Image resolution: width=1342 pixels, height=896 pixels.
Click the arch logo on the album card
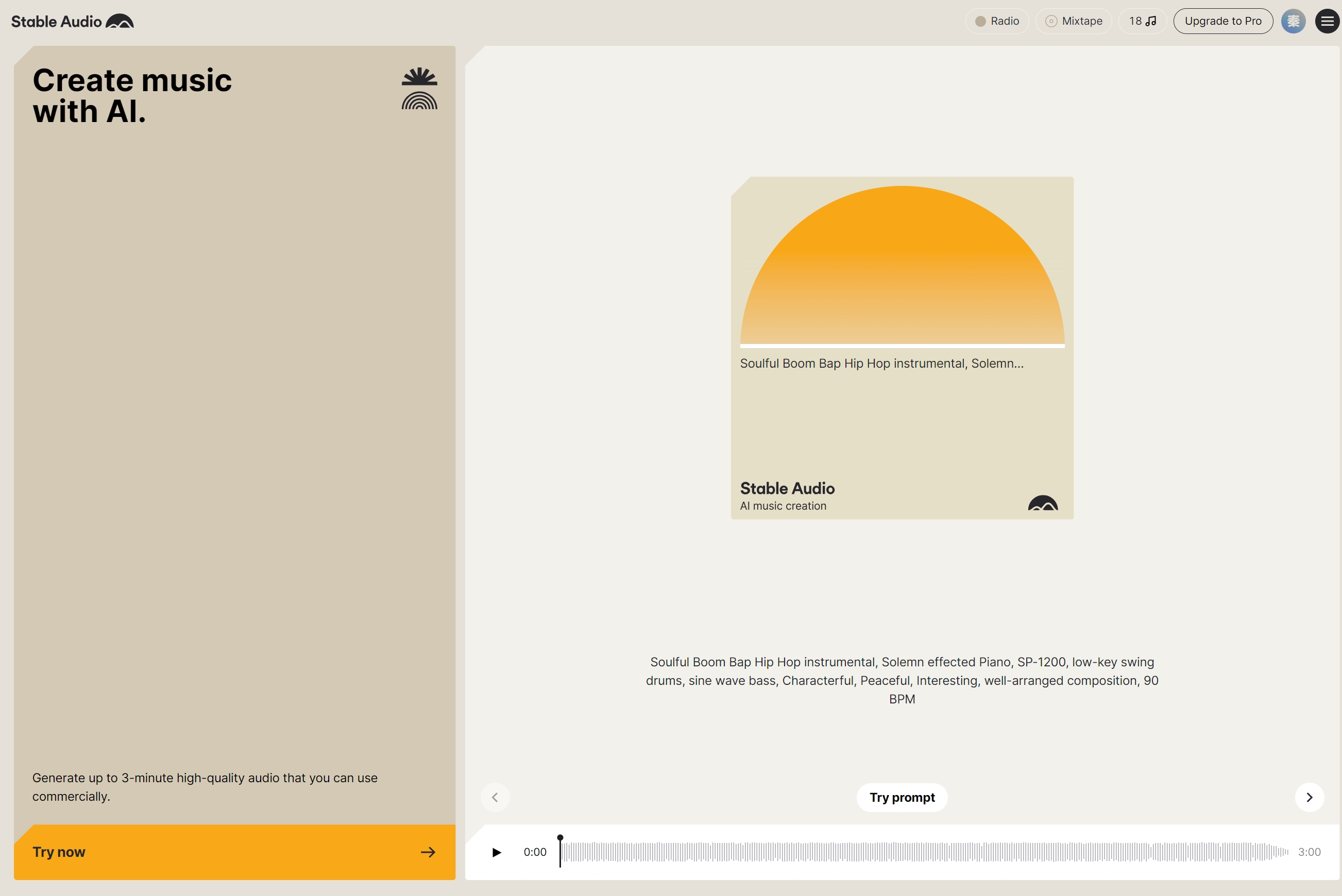(x=1042, y=505)
